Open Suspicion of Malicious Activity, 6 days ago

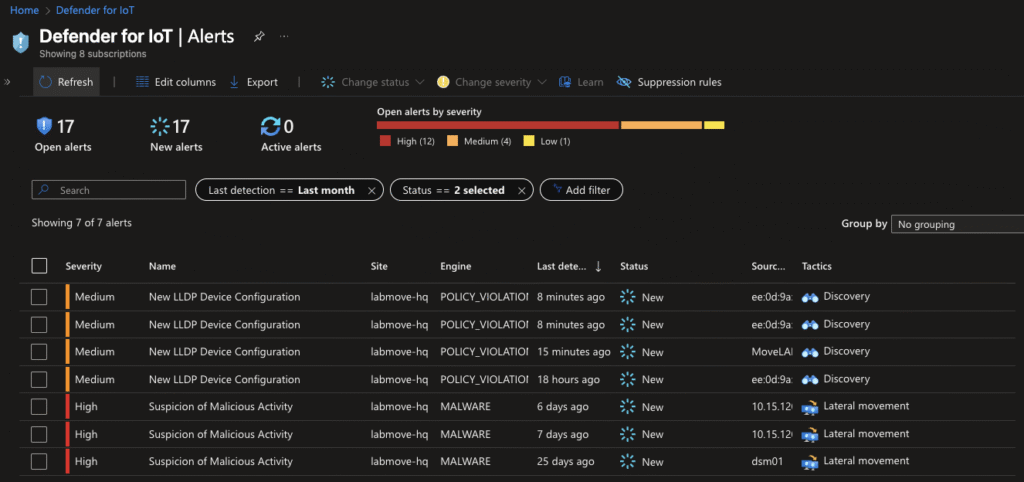coord(221,407)
